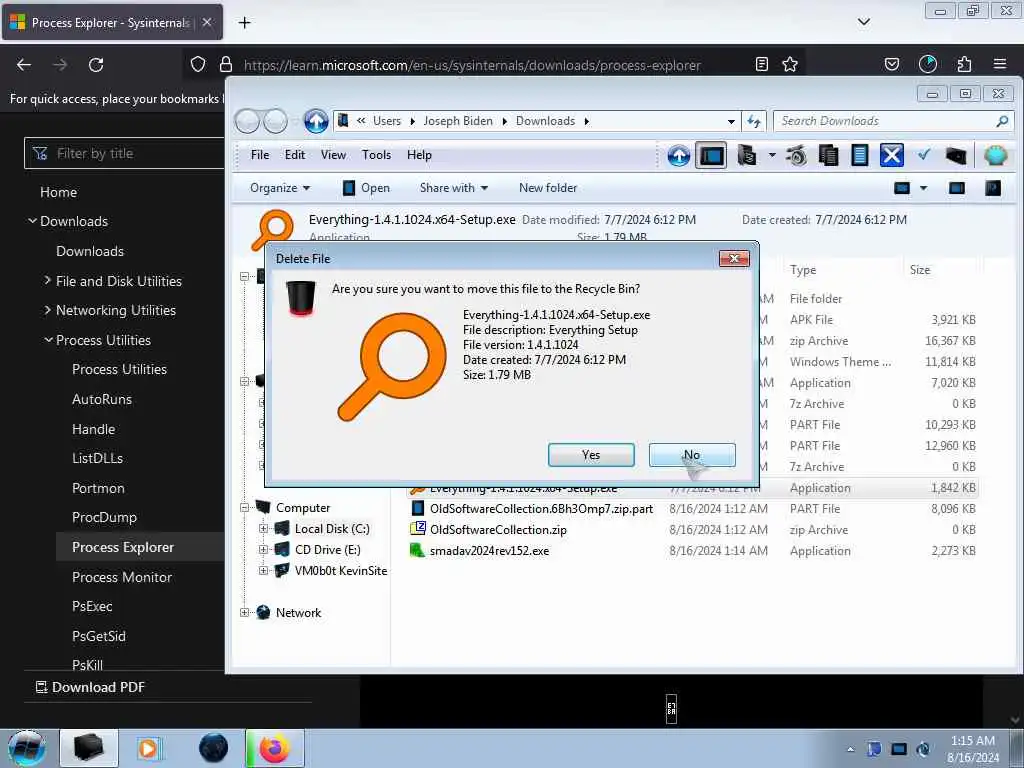The width and height of the screenshot is (1024, 768).
Task: Open a new Firefox tab with plus
Action: 244,23
